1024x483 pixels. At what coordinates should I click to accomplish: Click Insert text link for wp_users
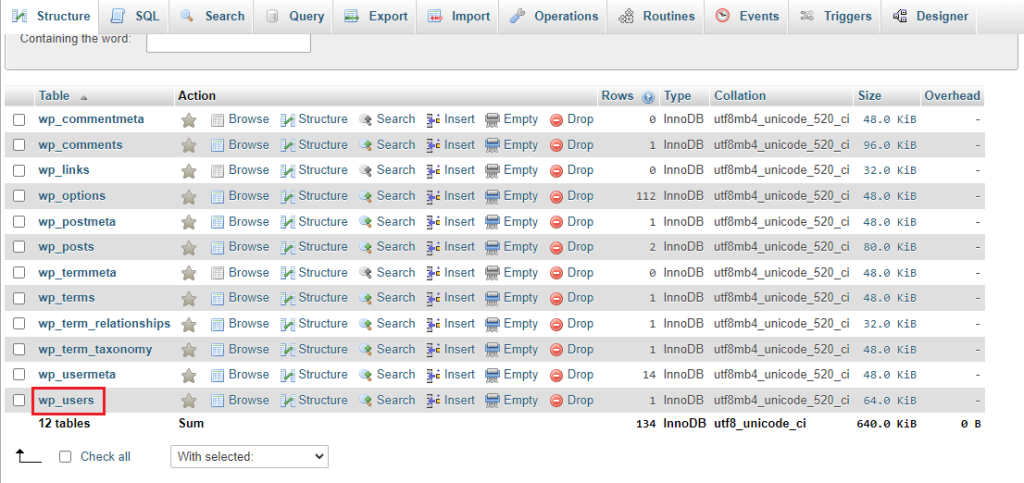coord(460,400)
